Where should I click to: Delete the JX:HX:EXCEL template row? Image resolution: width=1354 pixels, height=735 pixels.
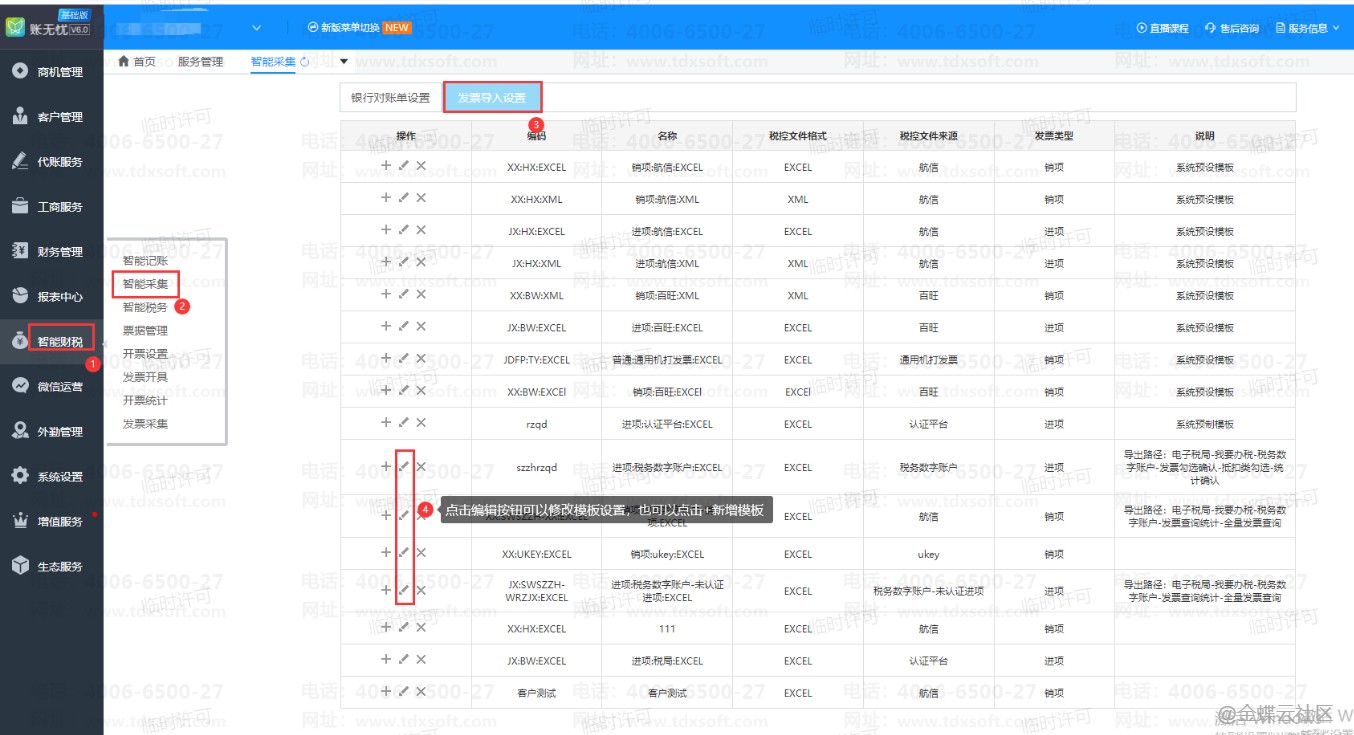pyautogui.click(x=421, y=230)
